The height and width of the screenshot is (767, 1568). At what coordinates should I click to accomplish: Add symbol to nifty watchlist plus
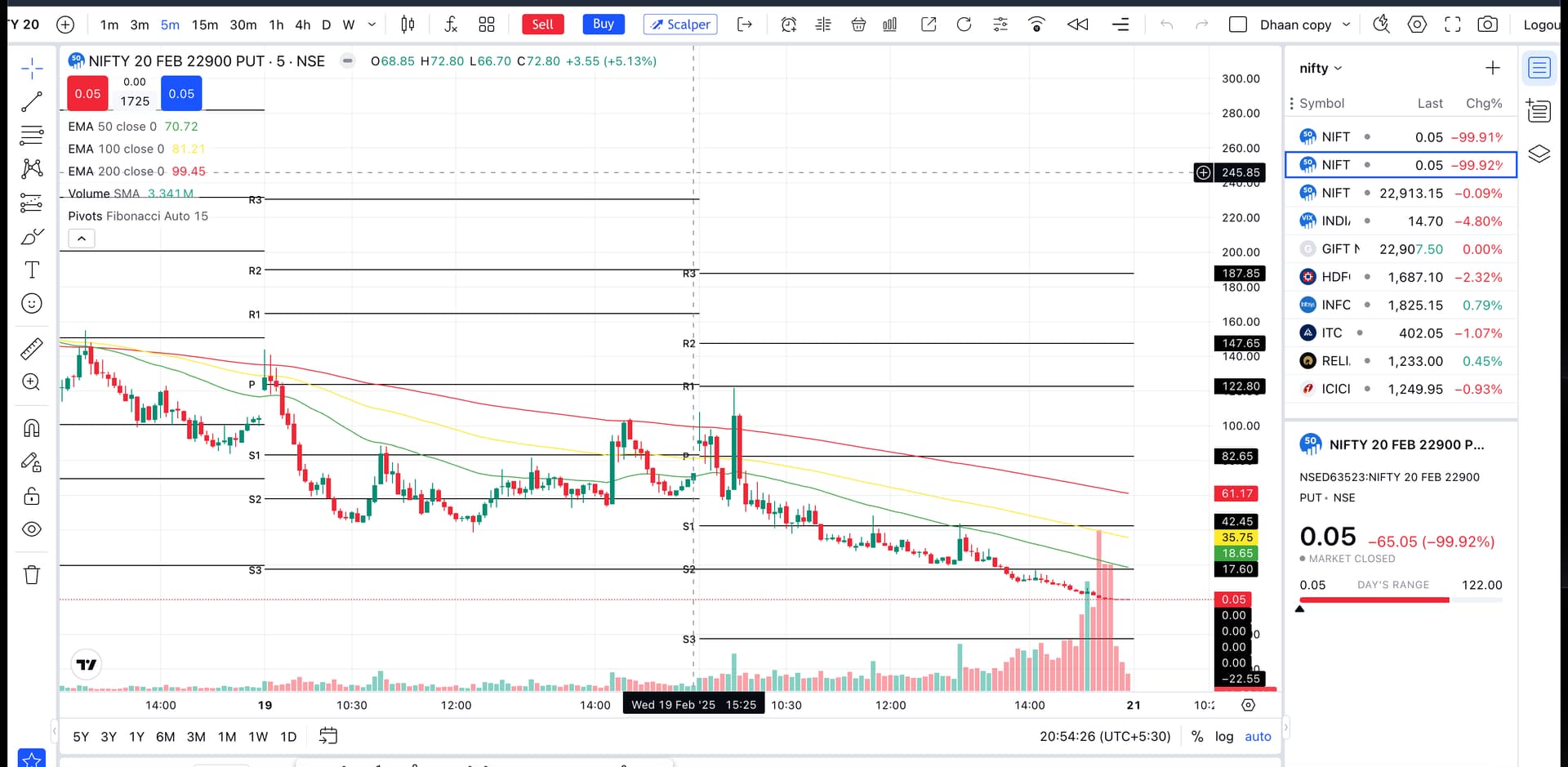(1492, 68)
